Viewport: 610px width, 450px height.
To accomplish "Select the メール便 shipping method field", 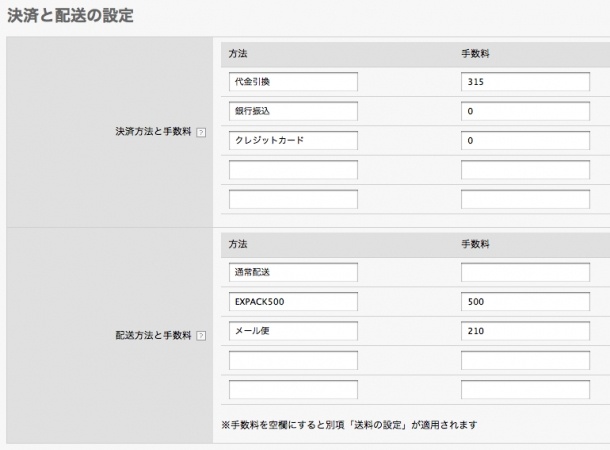I will click(293, 331).
